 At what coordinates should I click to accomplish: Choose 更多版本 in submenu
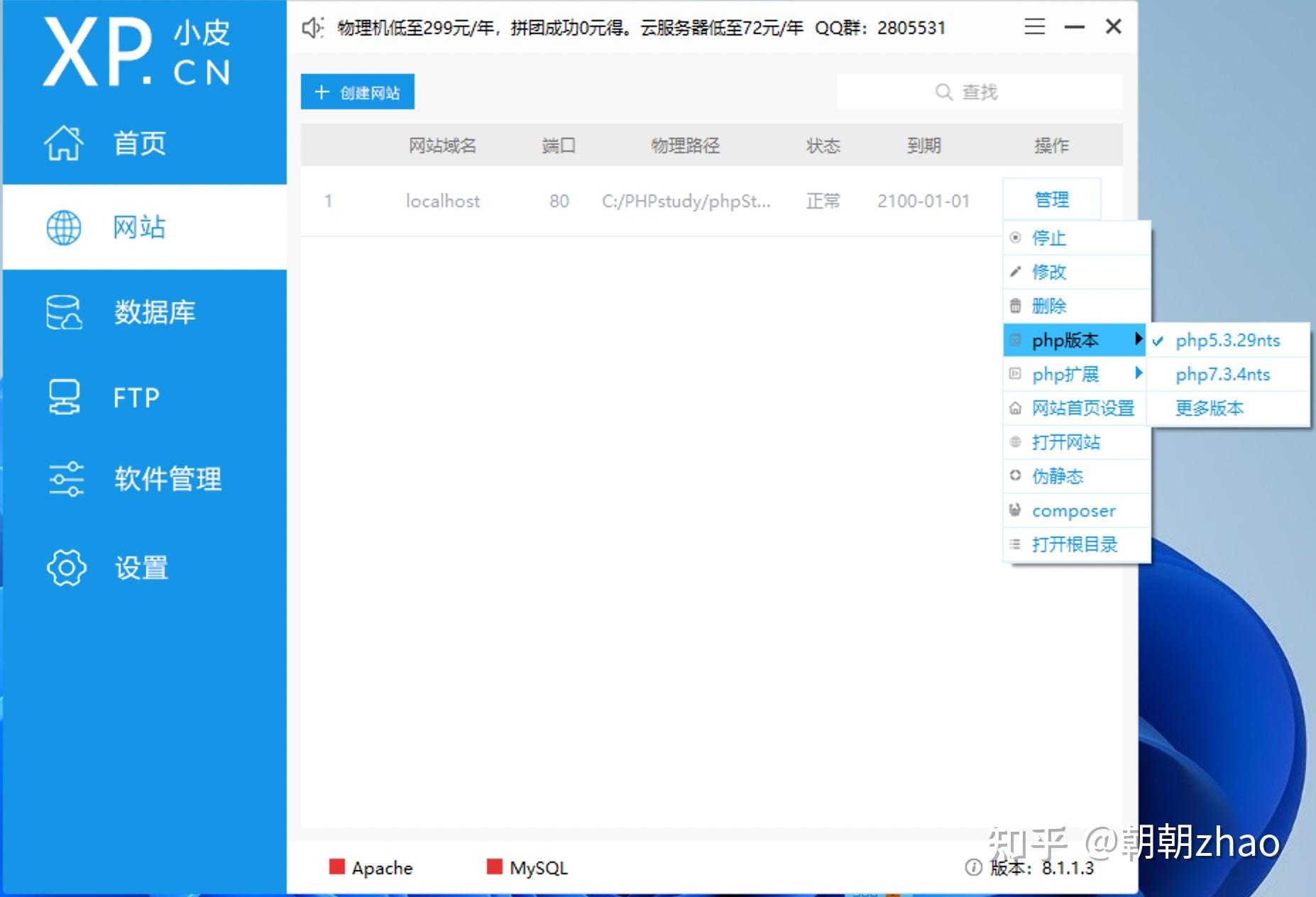pyautogui.click(x=1227, y=408)
